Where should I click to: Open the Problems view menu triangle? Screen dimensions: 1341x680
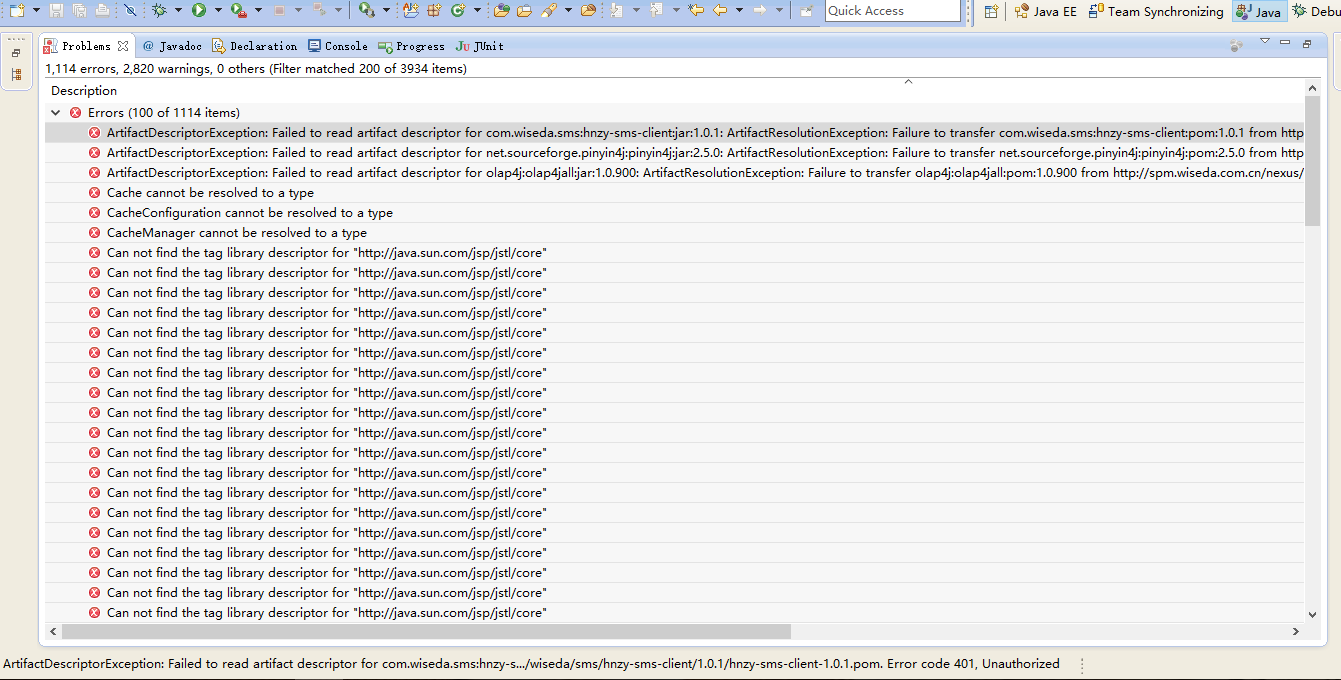coord(1264,42)
